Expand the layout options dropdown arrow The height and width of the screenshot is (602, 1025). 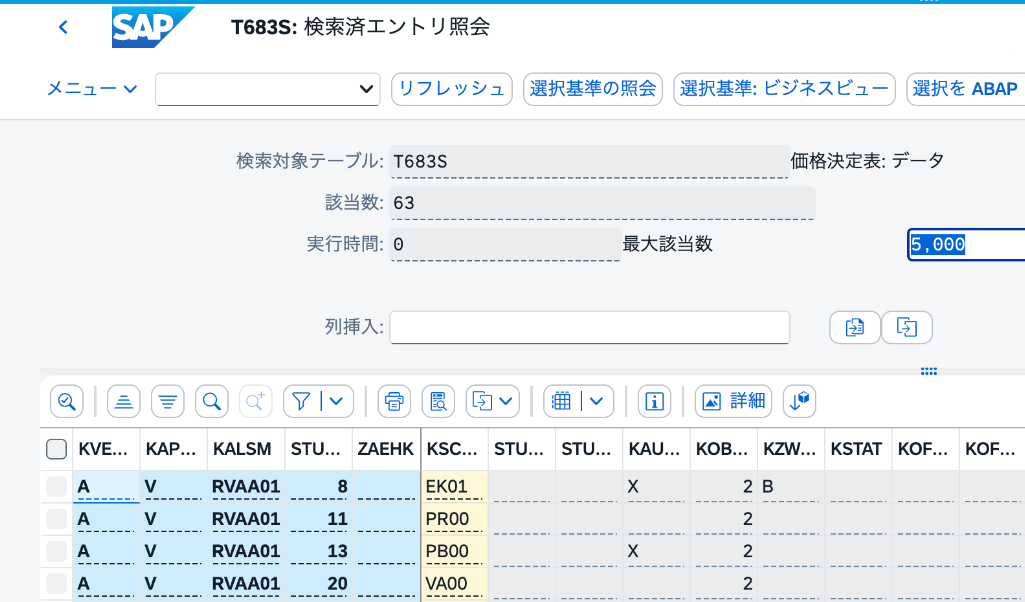pos(596,401)
